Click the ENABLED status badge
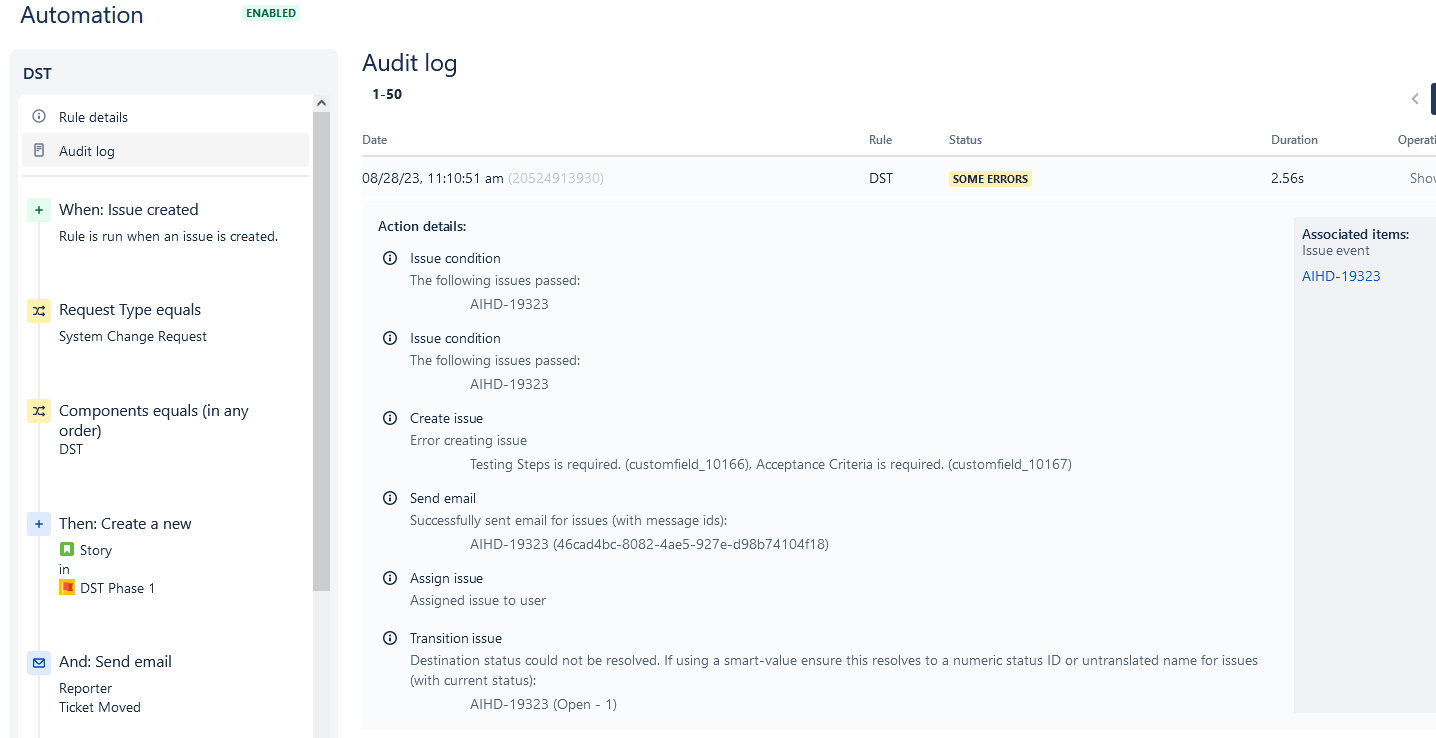 pyautogui.click(x=270, y=13)
